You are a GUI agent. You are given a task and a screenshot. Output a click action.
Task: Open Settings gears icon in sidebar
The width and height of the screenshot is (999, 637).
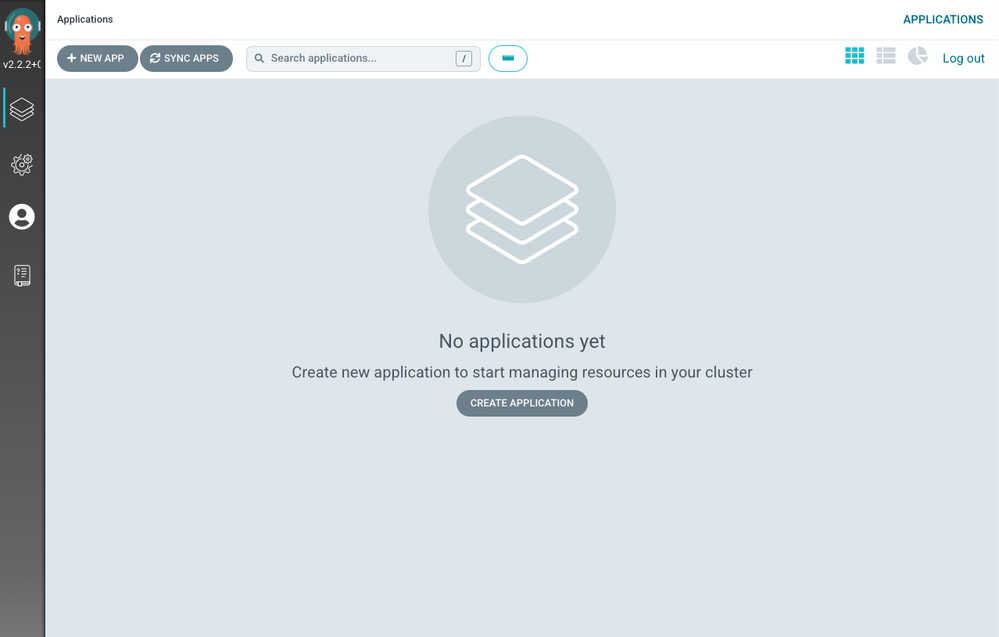tap(22, 164)
